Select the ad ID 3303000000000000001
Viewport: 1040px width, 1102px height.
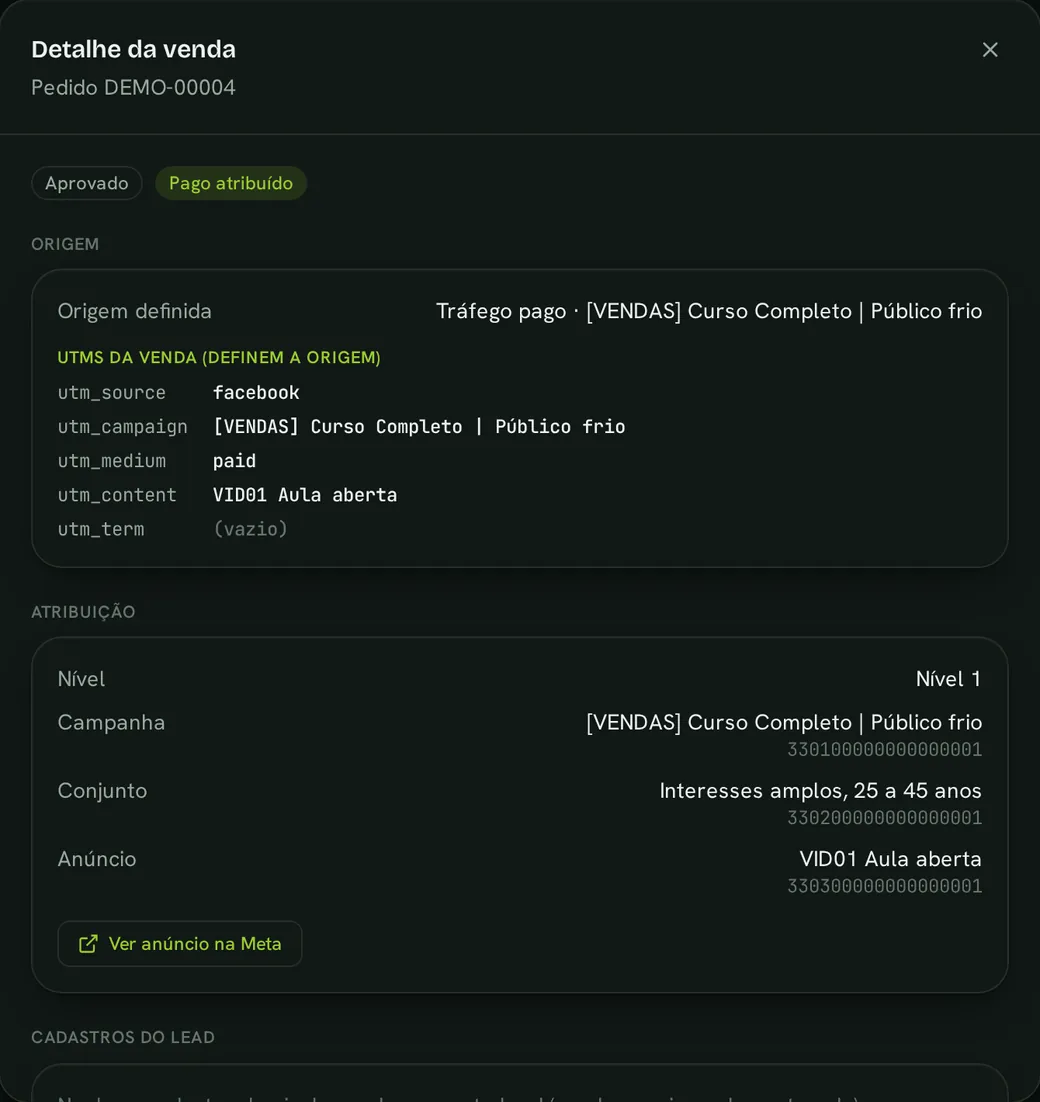(884, 886)
